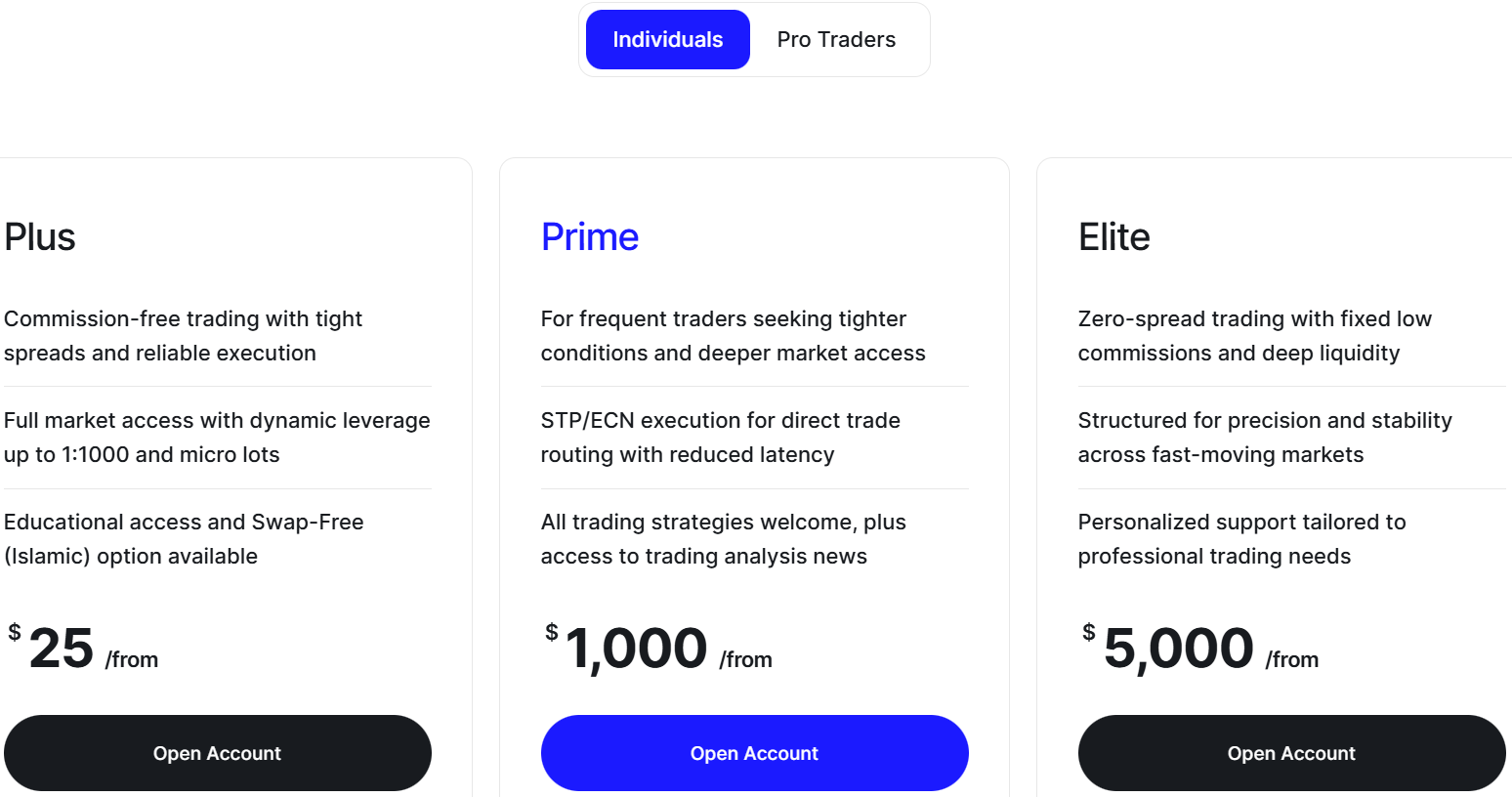The width and height of the screenshot is (1512, 797).
Task: Click the $5,000 Elite minimum price
Action: 1178,649
